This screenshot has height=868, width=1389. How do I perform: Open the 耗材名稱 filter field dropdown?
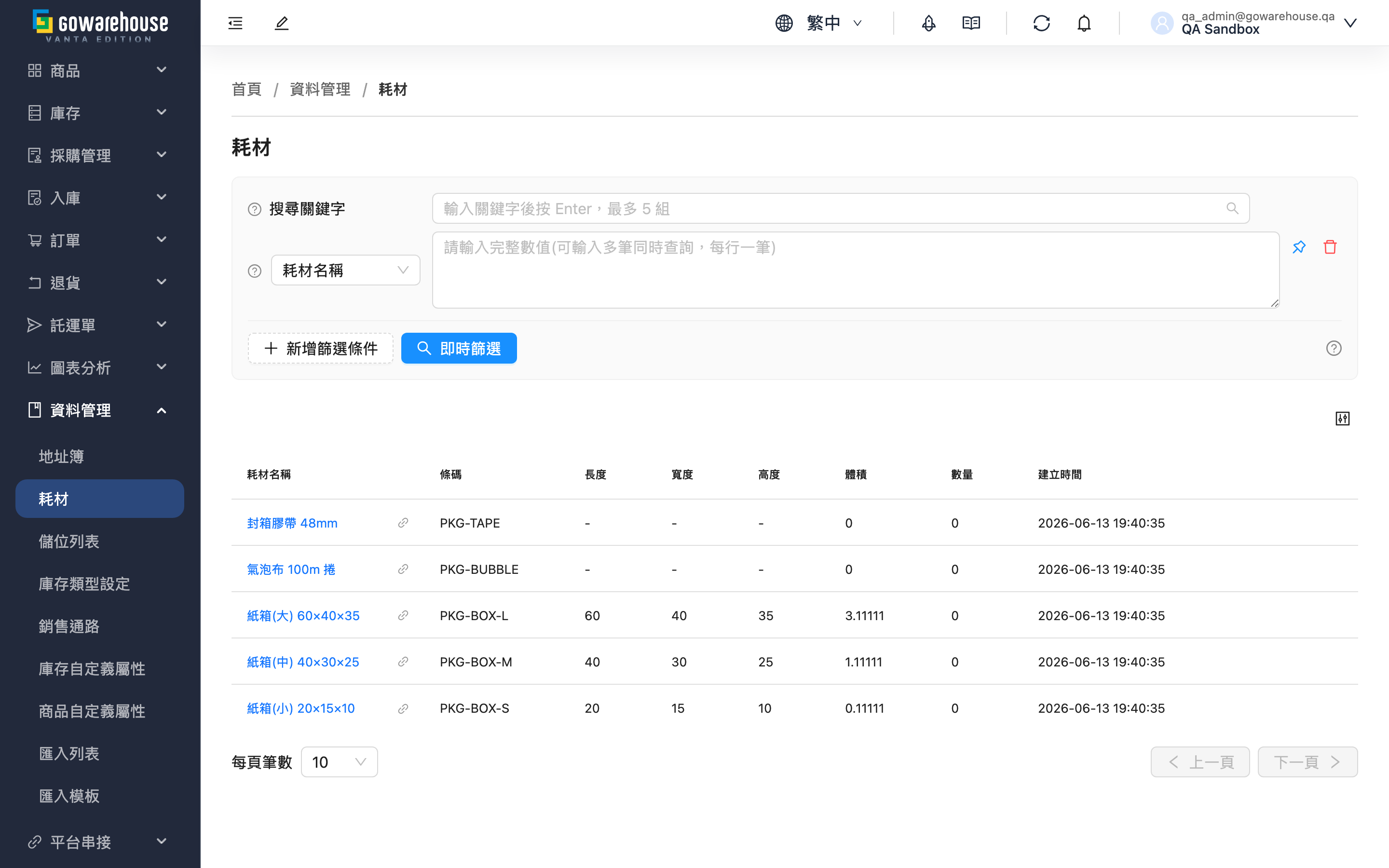[x=345, y=271]
